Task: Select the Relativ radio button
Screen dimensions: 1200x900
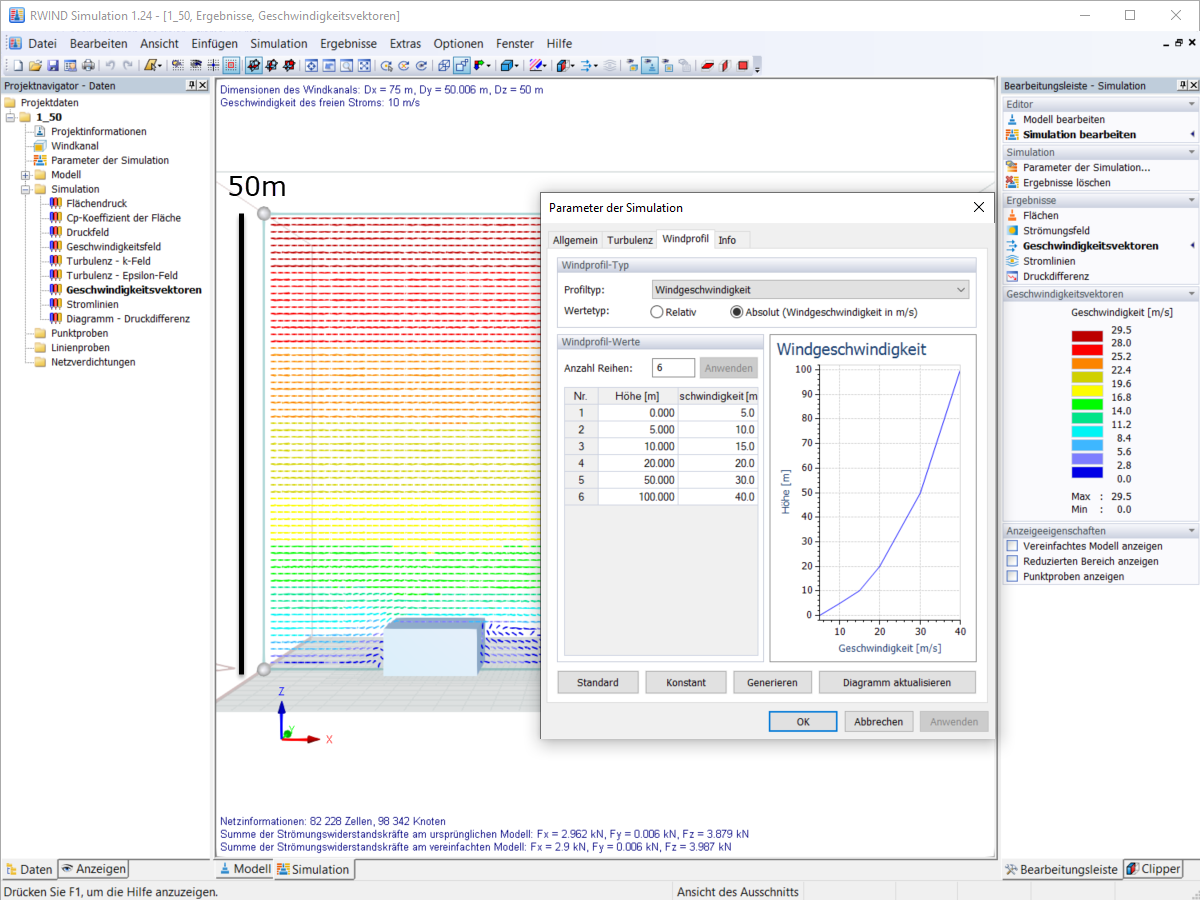Action: (x=657, y=312)
